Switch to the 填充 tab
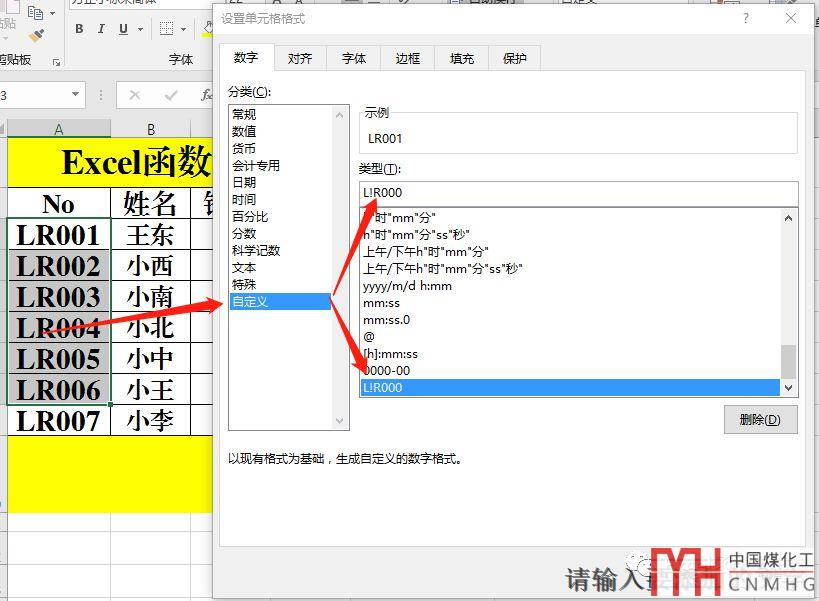The height and width of the screenshot is (601, 819). click(x=462, y=58)
